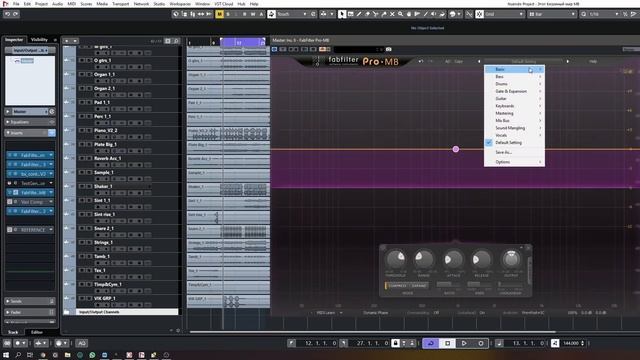This screenshot has width=640, height=360.
Task: Open WhatsApp from the taskbar
Action: click(x=92, y=355)
